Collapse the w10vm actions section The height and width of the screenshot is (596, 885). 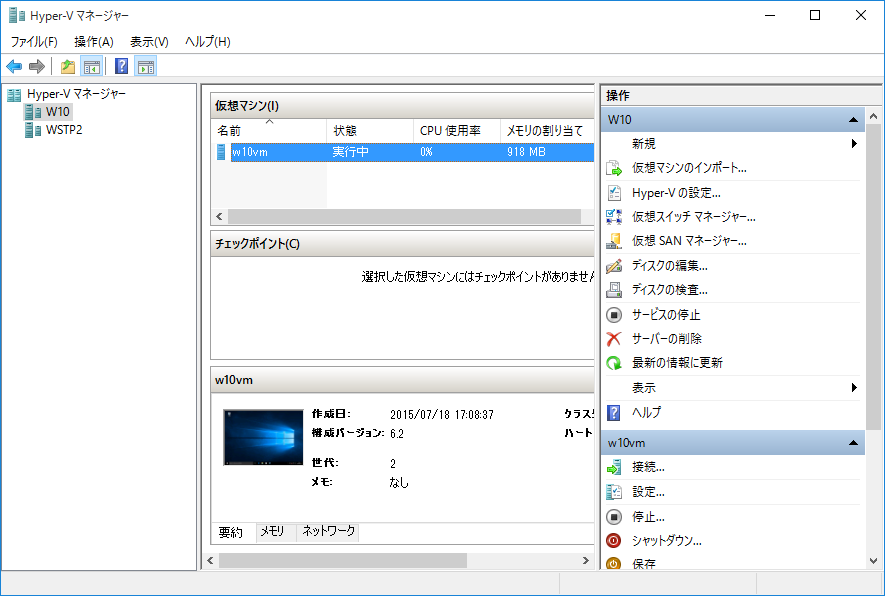tap(853, 443)
